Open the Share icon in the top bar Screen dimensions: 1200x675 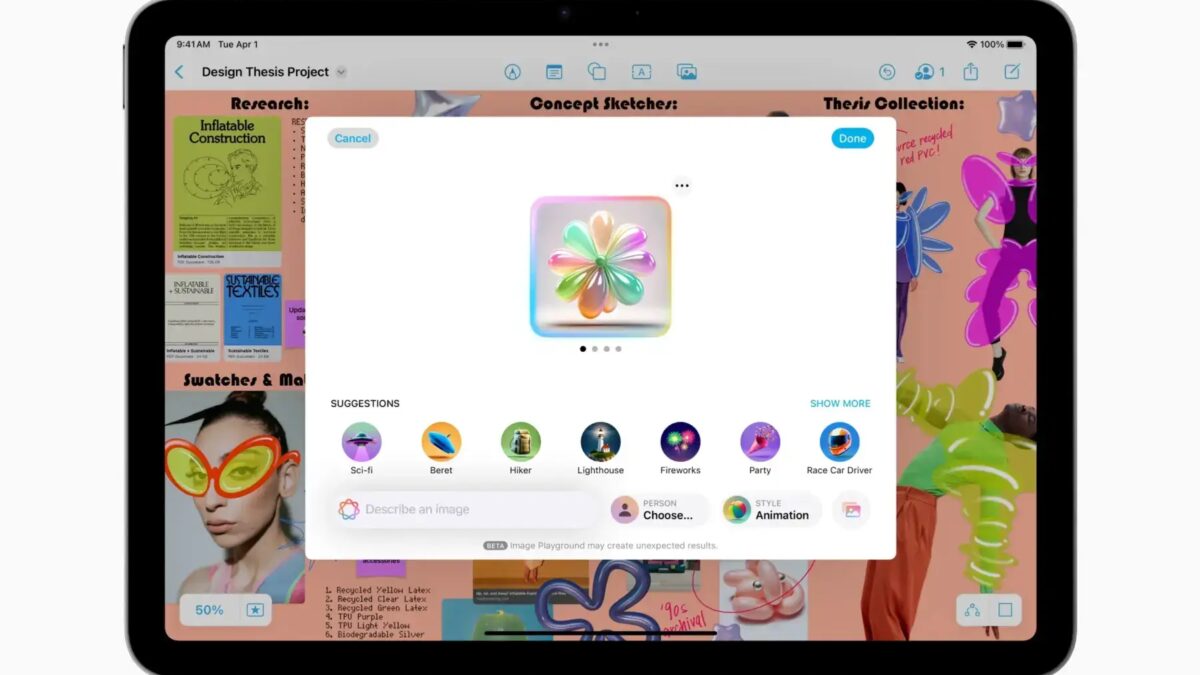(x=969, y=72)
